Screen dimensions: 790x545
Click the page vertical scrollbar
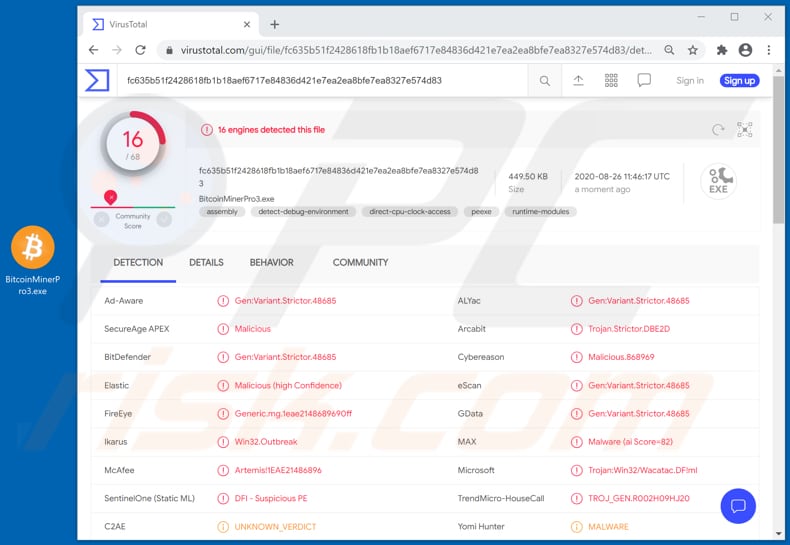tap(779, 150)
